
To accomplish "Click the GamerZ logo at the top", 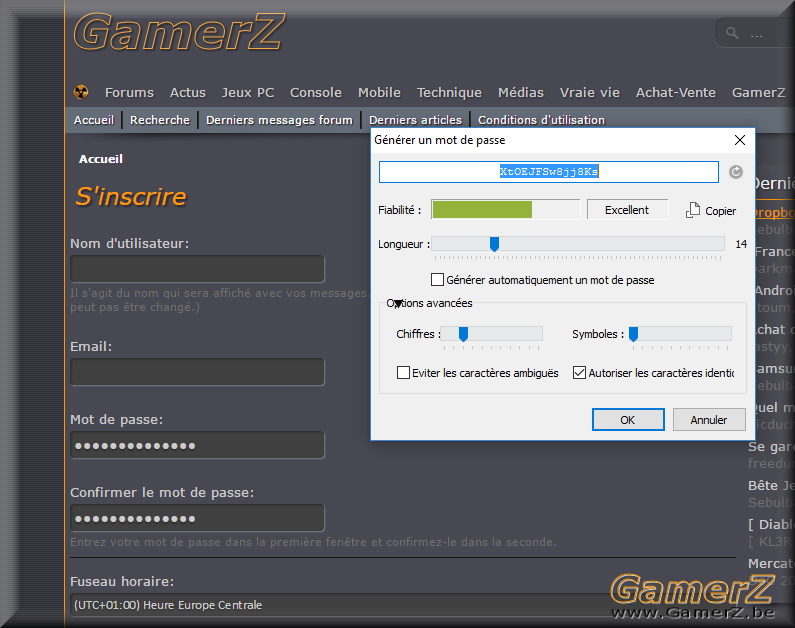I will pyautogui.click(x=179, y=33).
